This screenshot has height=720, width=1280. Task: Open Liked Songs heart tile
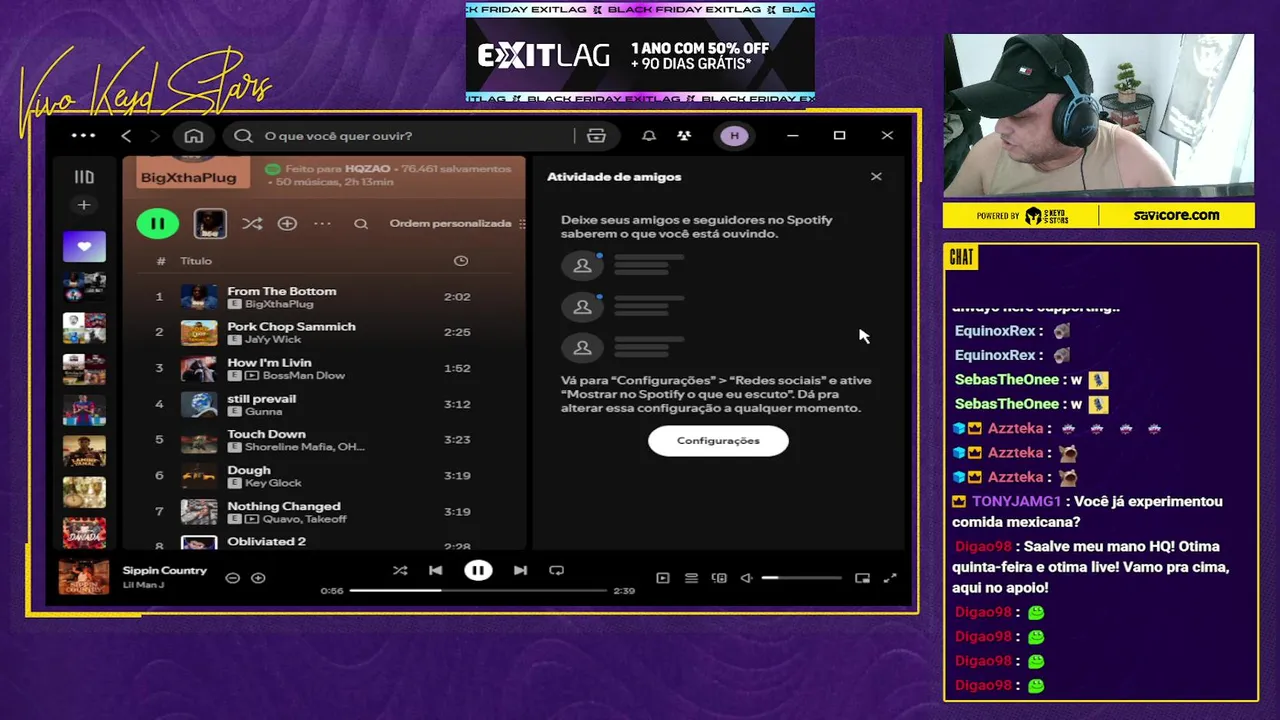pos(84,246)
